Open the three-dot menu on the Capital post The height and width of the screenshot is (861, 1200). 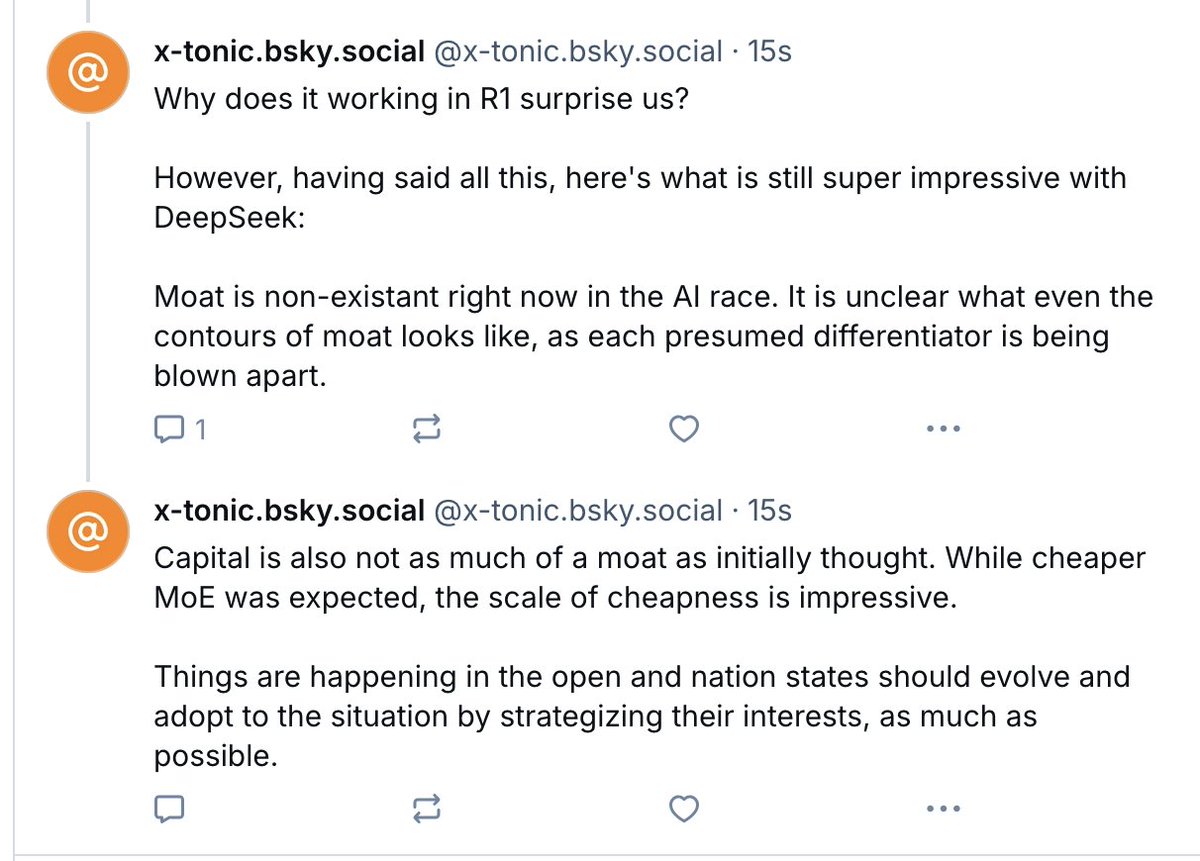pyautogui.click(x=942, y=806)
